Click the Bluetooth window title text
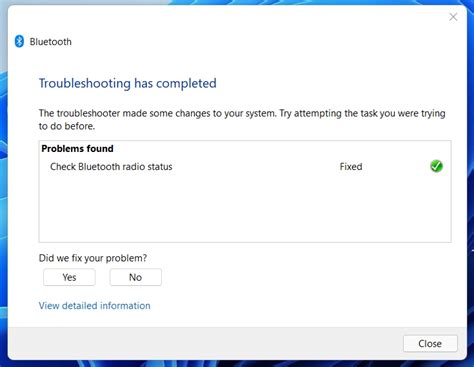Screen dimensions: 474x367 point(51,42)
